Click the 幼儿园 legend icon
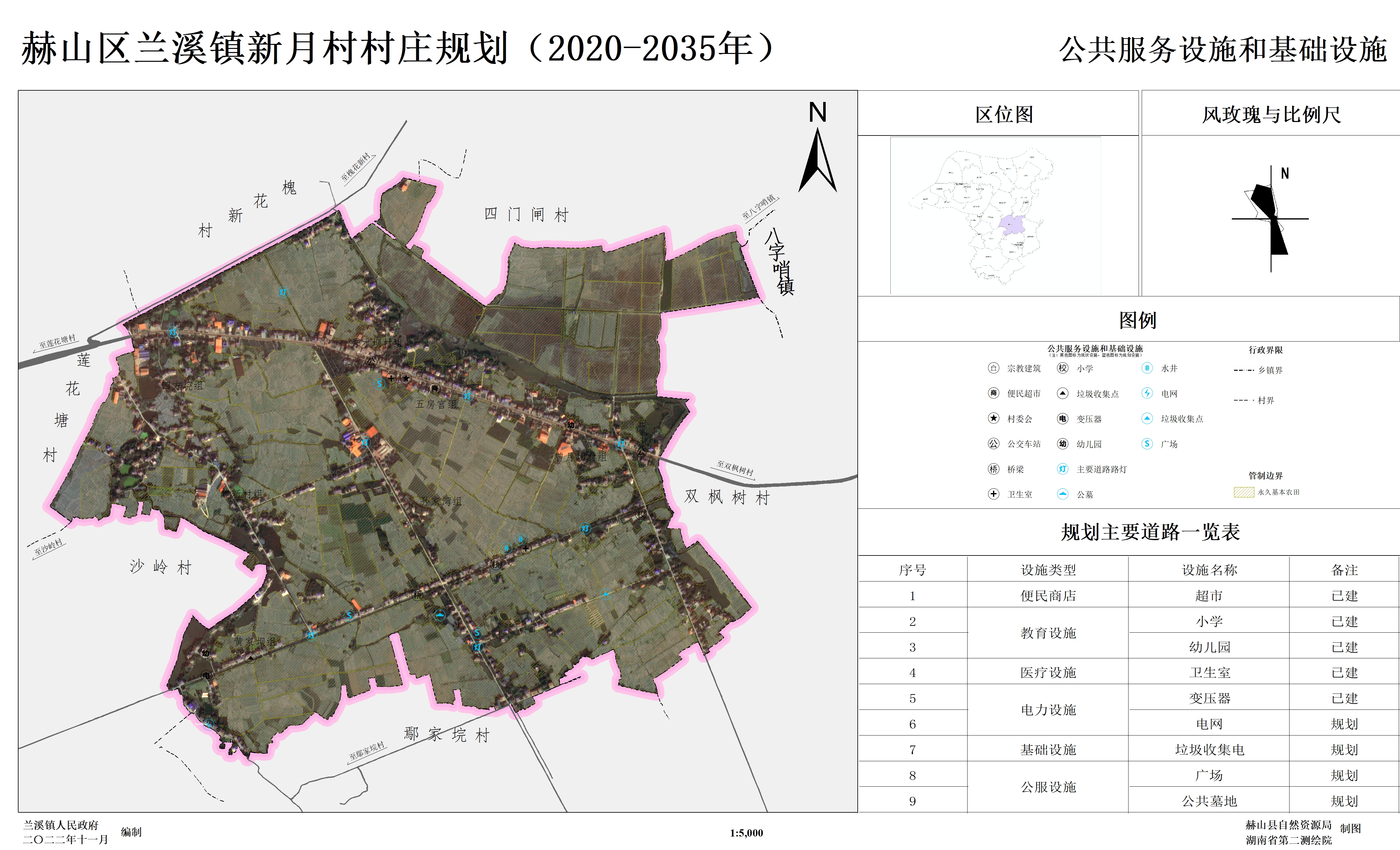This screenshot has height=850, width=1400. coord(1063,444)
